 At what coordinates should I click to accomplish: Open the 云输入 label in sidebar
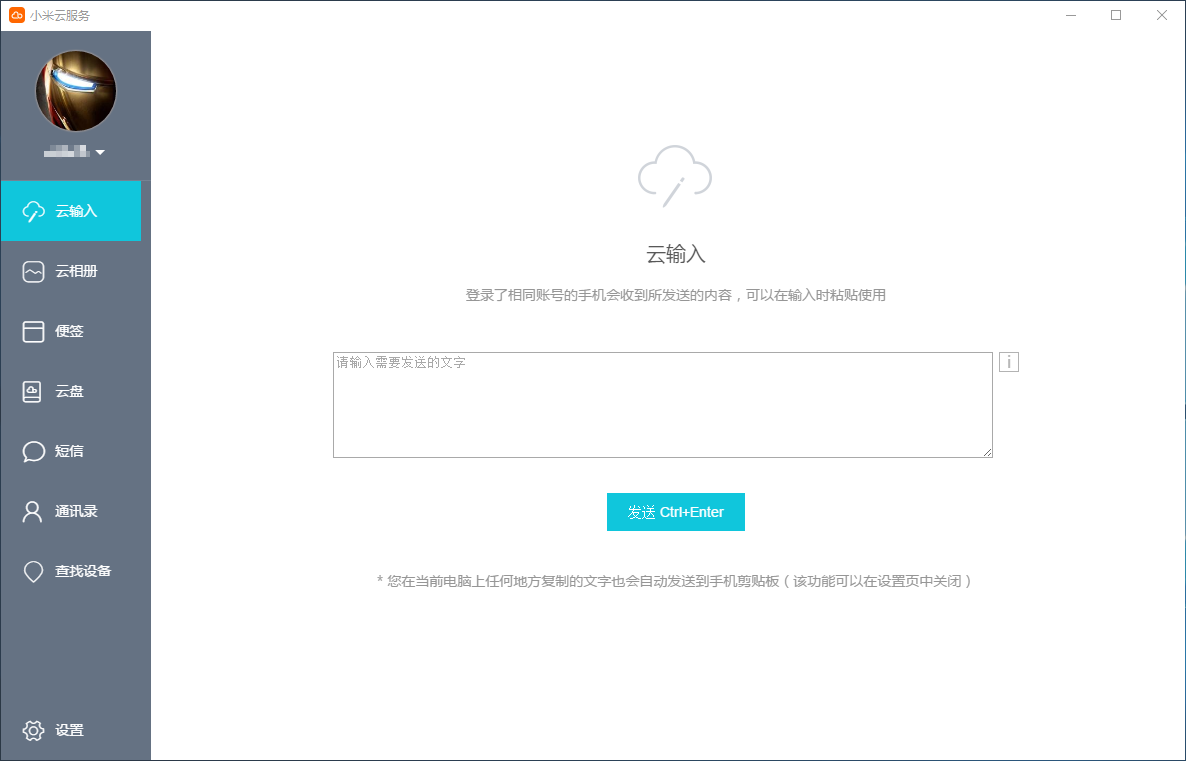[x=76, y=211]
